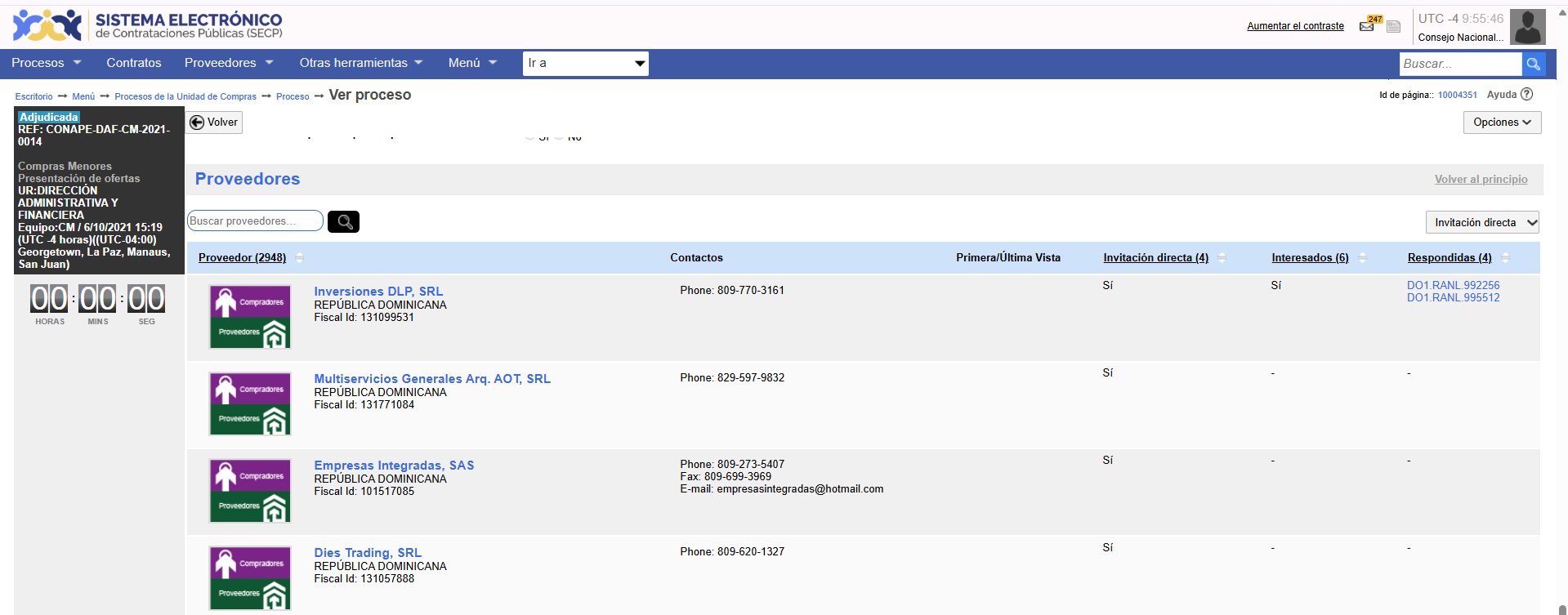Screen dimensions: 1568x615
Task: Click the Volver back button
Action: (214, 123)
